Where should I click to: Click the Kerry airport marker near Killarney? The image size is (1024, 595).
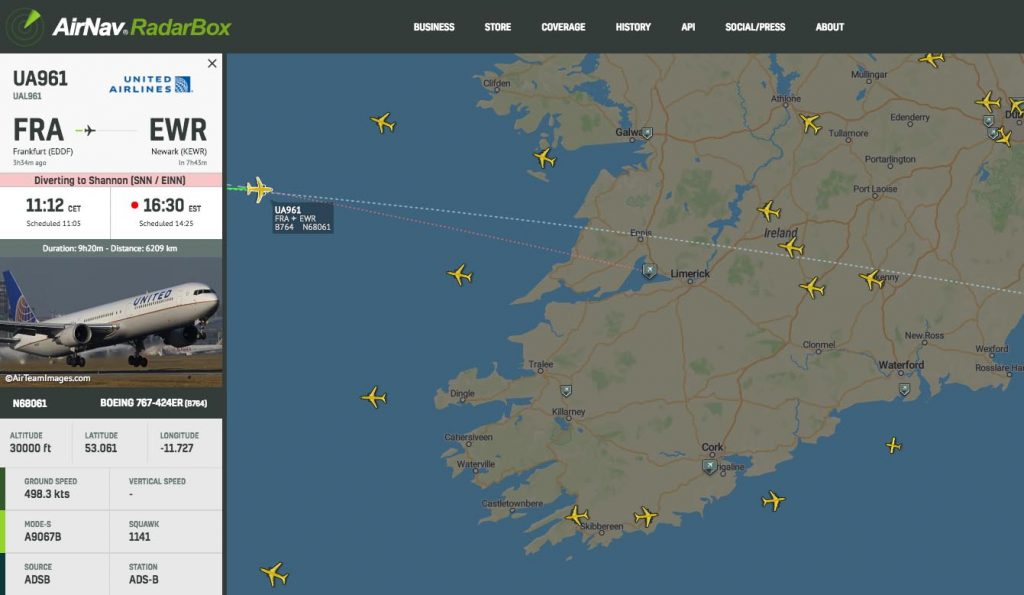566,391
